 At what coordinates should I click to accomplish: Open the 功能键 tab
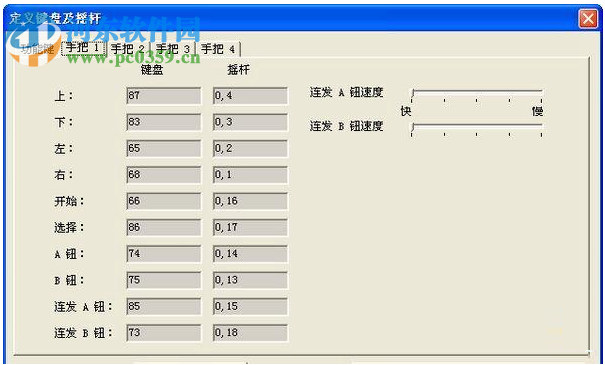coord(38,49)
